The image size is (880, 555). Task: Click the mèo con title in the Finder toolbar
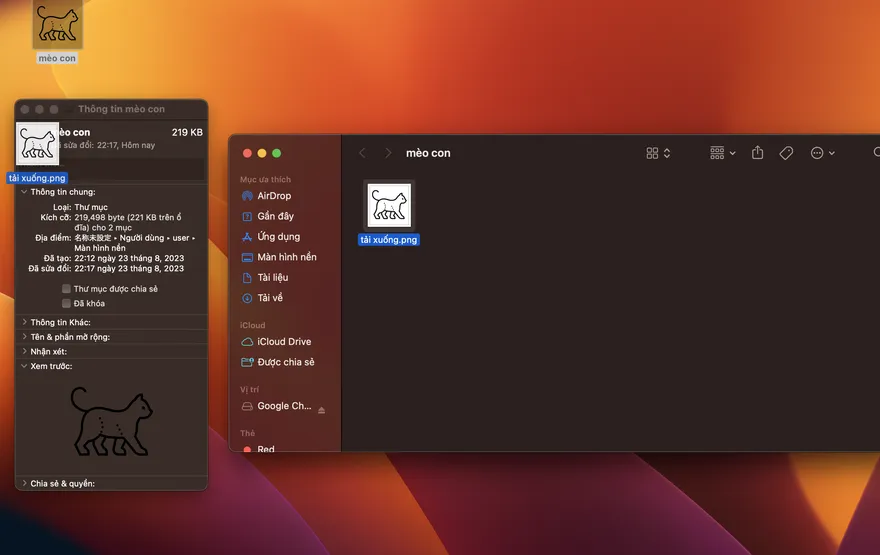point(428,153)
